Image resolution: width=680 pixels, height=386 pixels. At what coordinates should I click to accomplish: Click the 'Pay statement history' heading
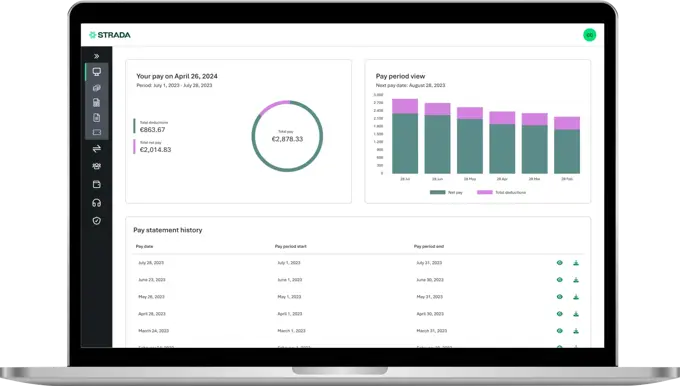[168, 230]
